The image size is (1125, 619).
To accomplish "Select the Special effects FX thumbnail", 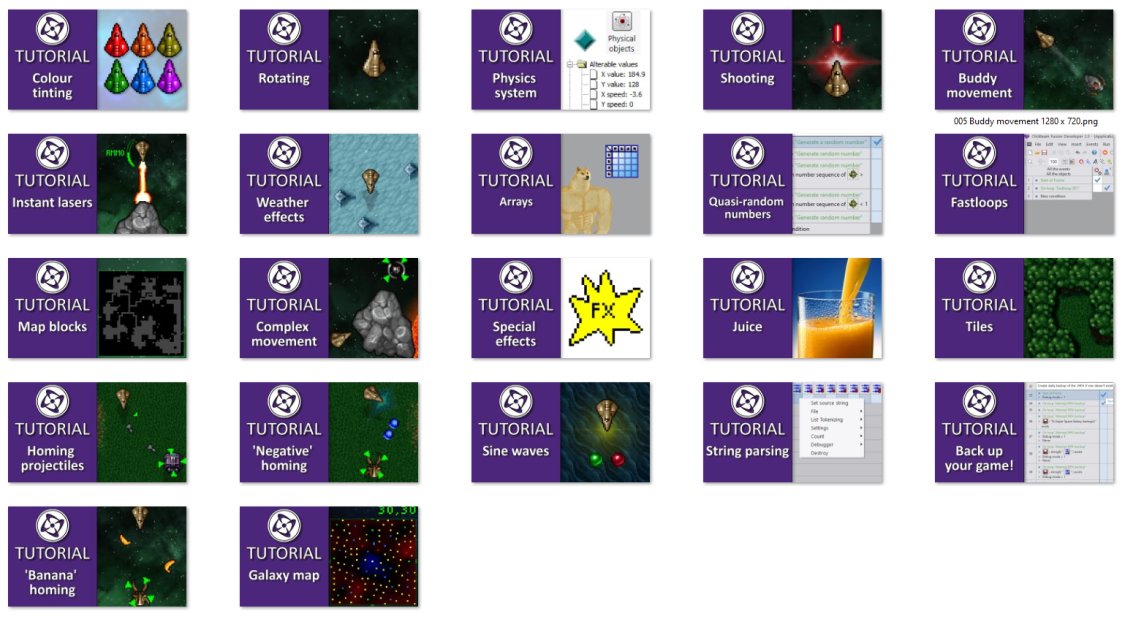I will (x=561, y=308).
